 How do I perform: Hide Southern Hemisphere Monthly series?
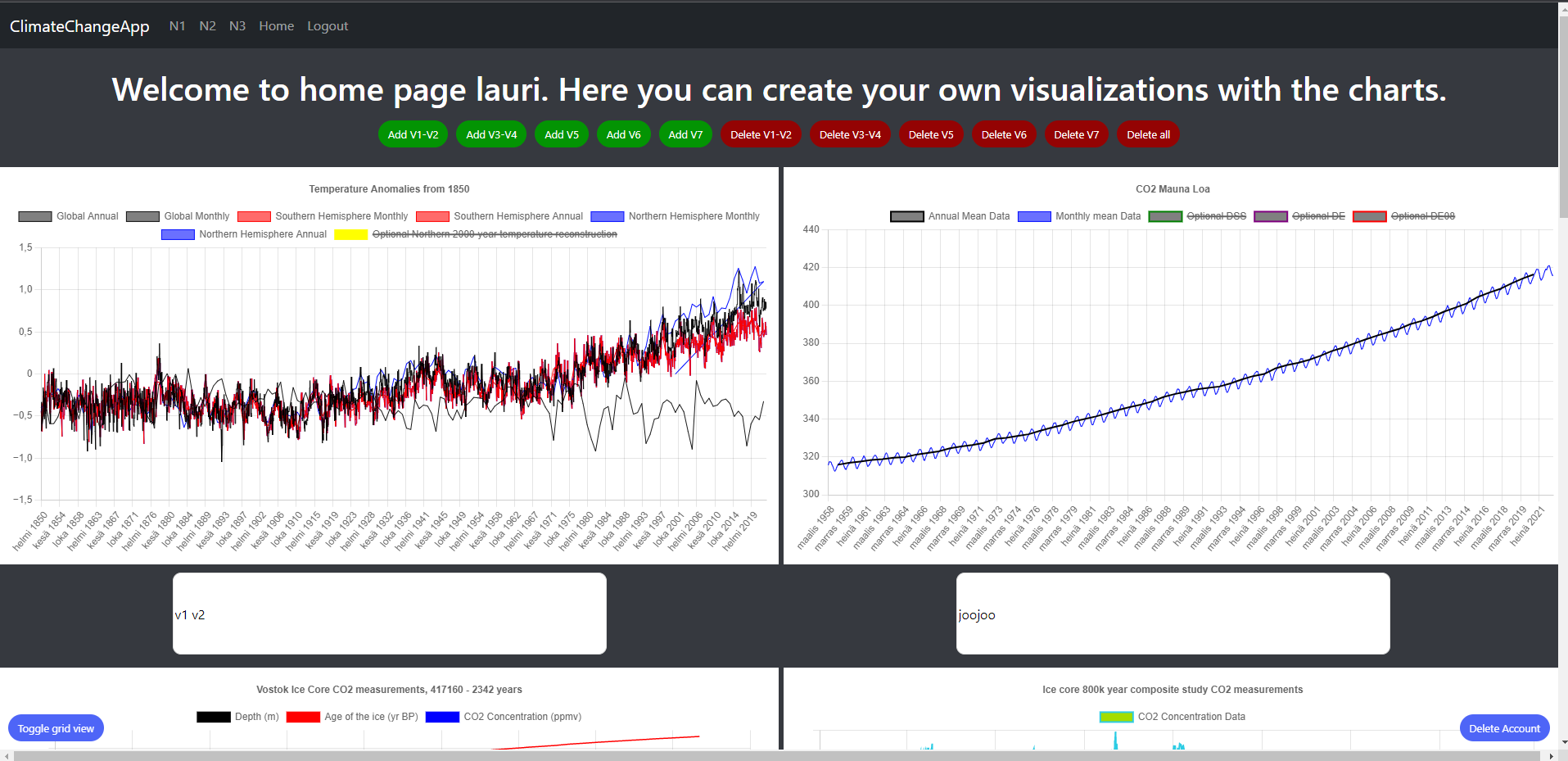pyautogui.click(x=323, y=216)
